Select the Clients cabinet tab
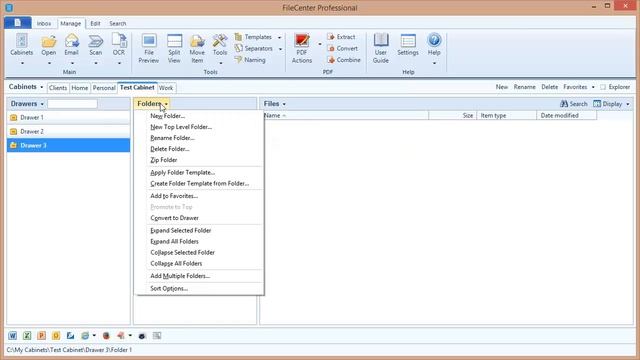The height and width of the screenshot is (360, 640). tap(58, 88)
